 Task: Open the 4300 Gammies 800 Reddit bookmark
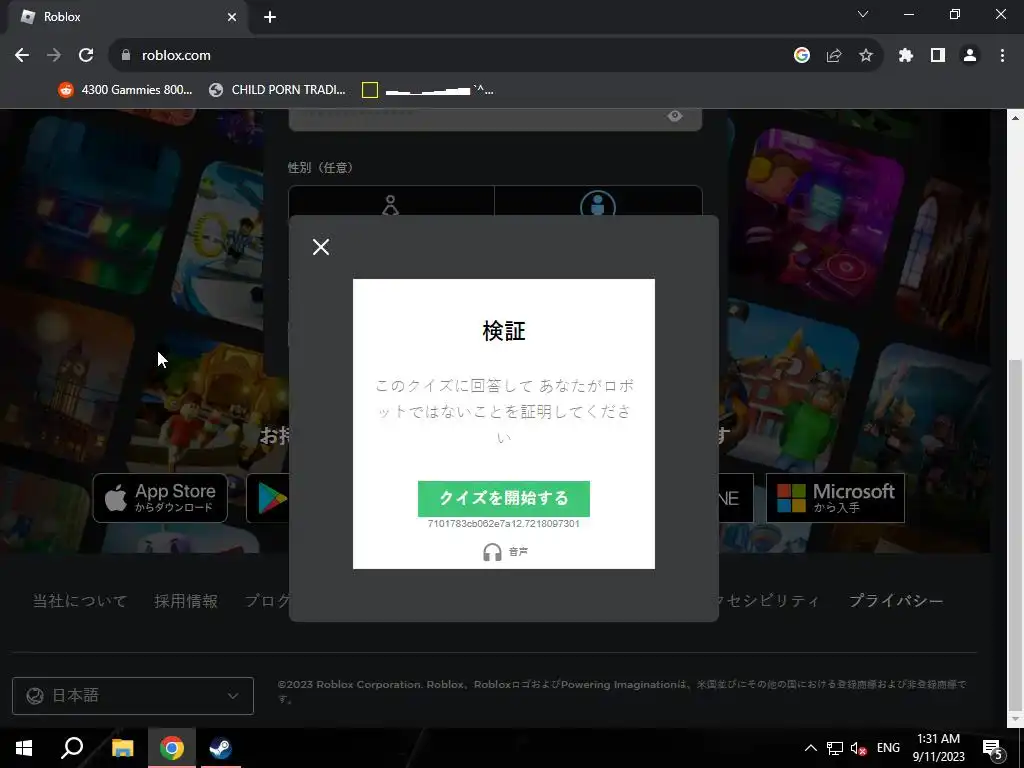125,90
